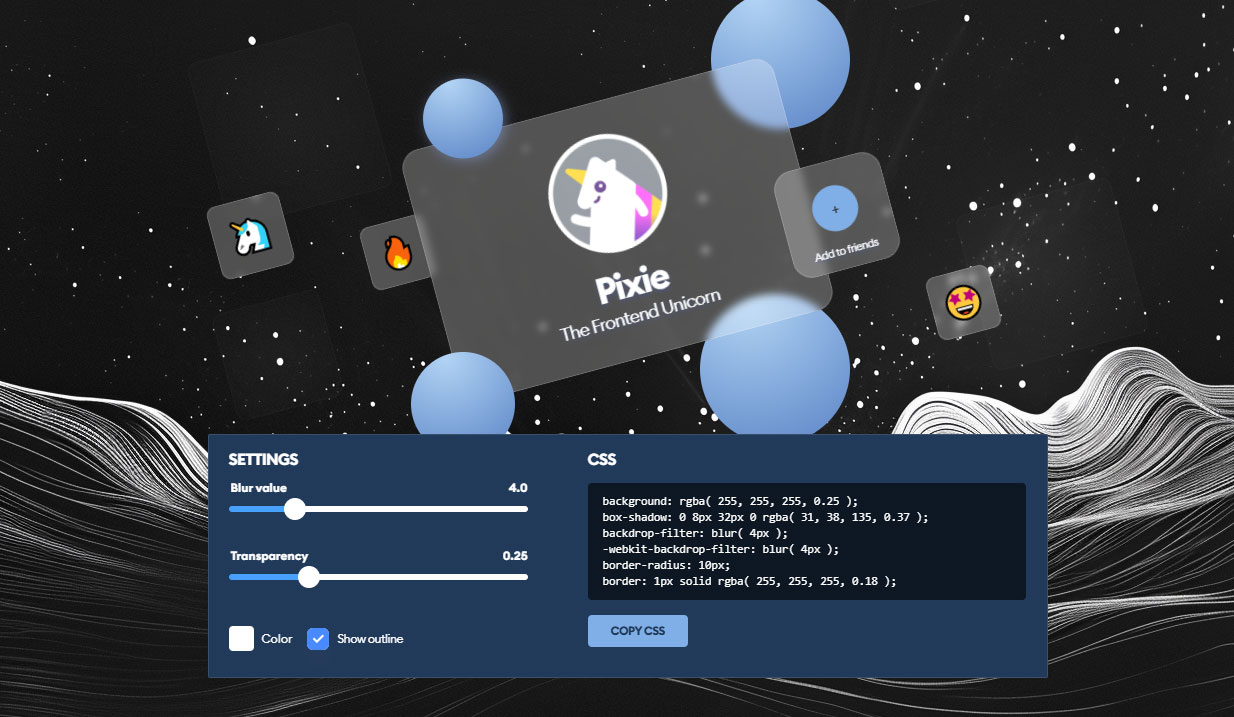Click the box-shadow CSS line
The height and width of the screenshot is (717, 1234).
pos(765,517)
